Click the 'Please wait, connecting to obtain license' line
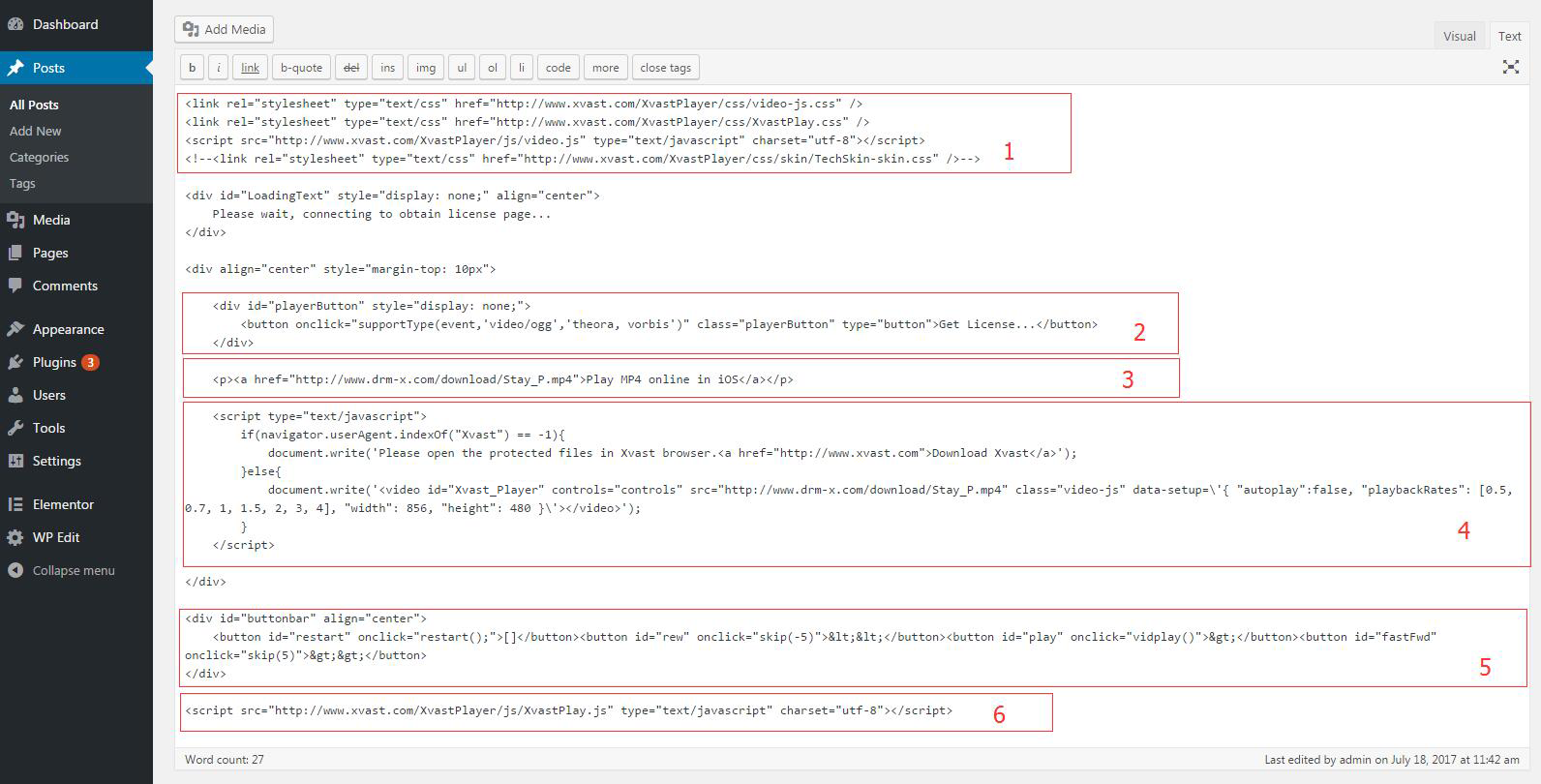 point(381,214)
